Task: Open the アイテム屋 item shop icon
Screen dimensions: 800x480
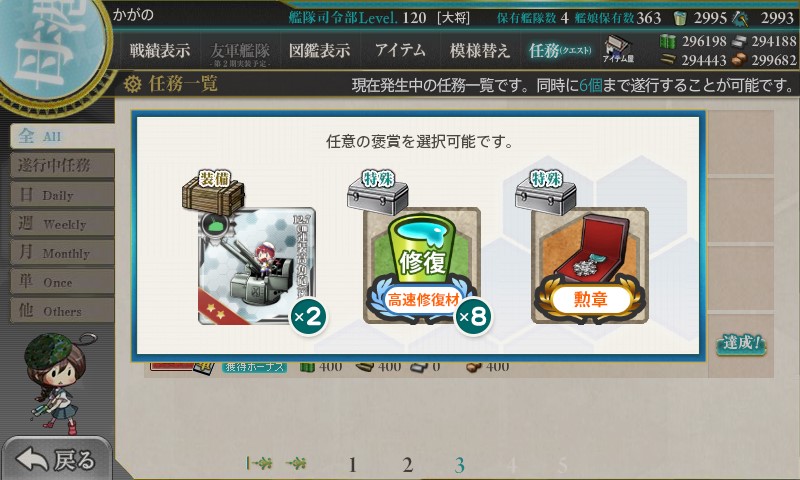Action: pyautogui.click(x=618, y=49)
